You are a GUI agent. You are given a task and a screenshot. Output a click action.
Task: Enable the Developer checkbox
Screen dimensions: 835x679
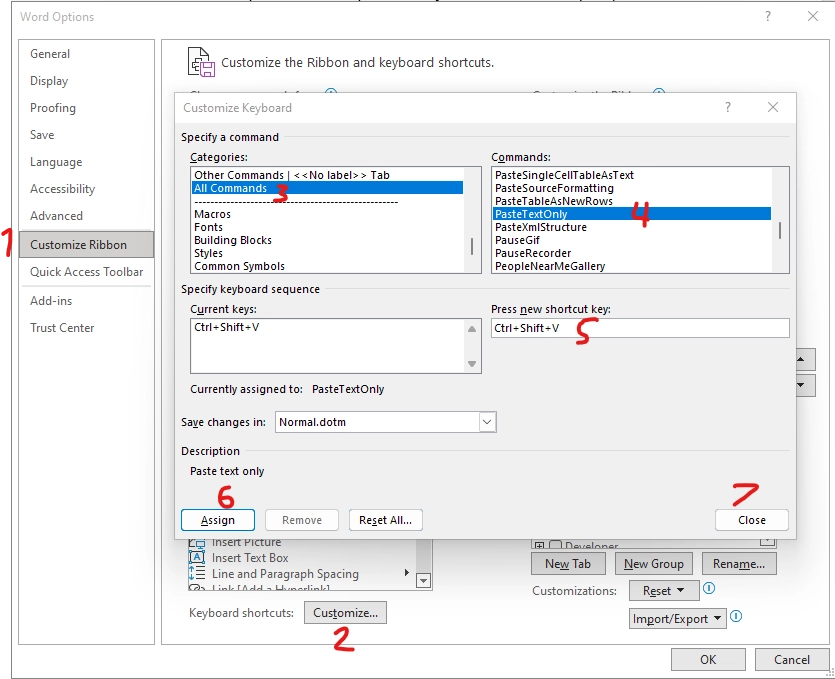556,545
